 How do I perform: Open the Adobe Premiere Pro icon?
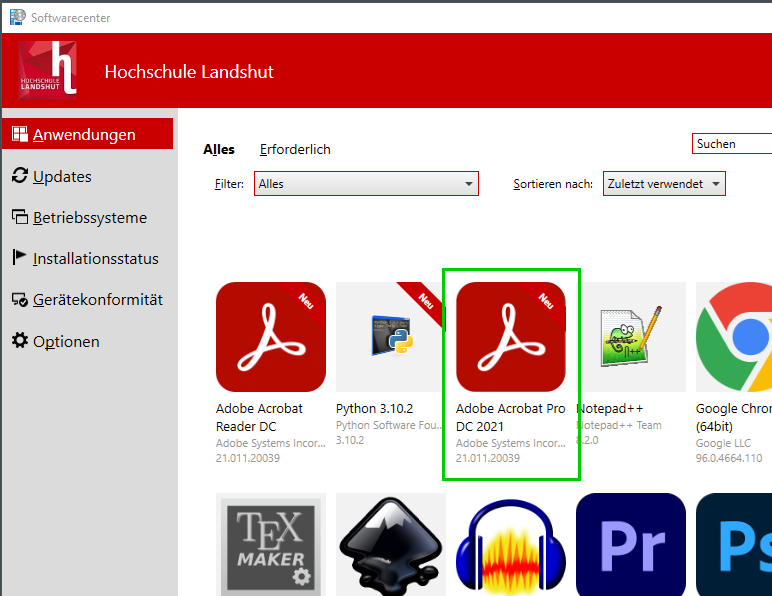630,545
